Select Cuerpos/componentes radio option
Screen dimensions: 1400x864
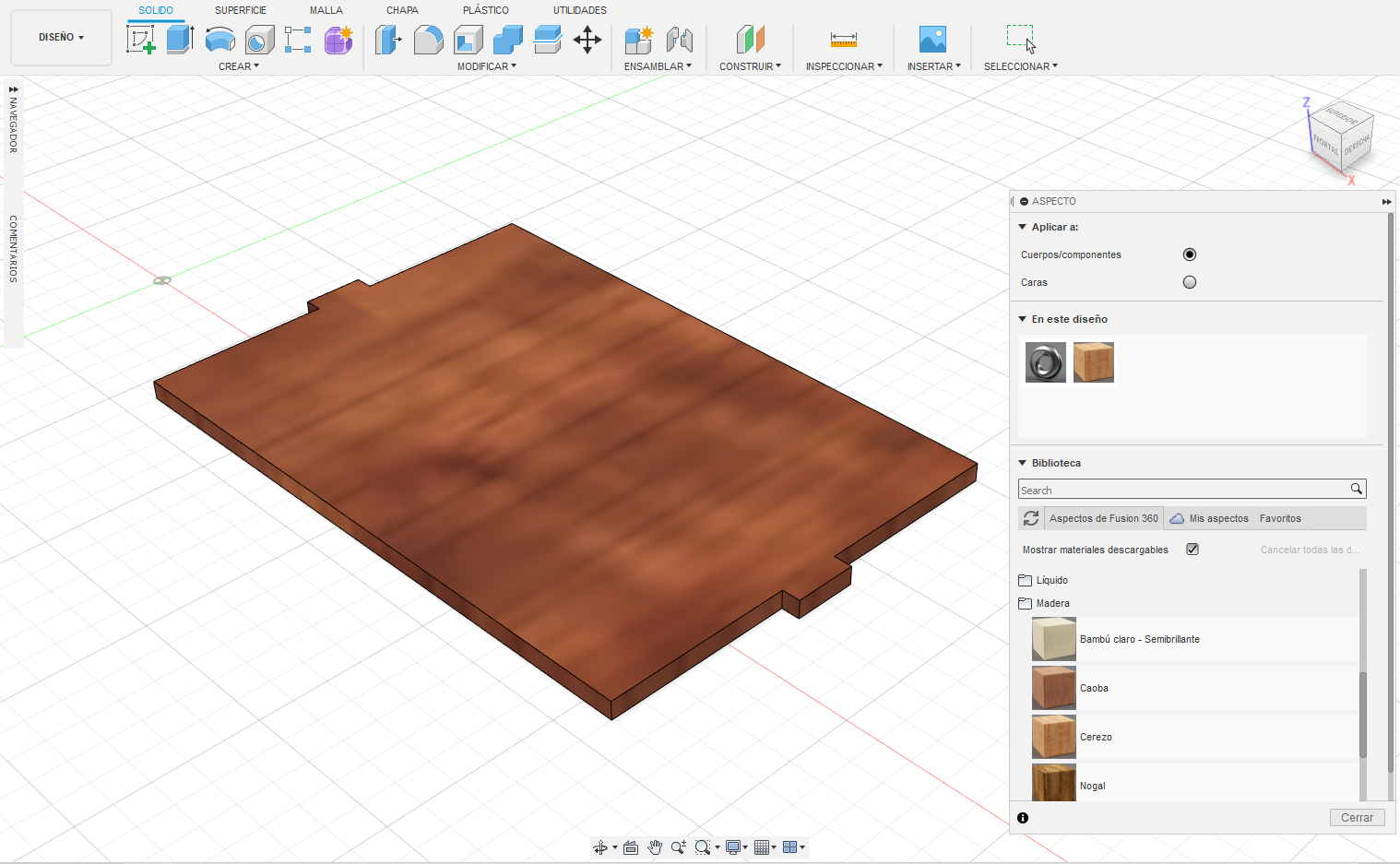click(1190, 254)
